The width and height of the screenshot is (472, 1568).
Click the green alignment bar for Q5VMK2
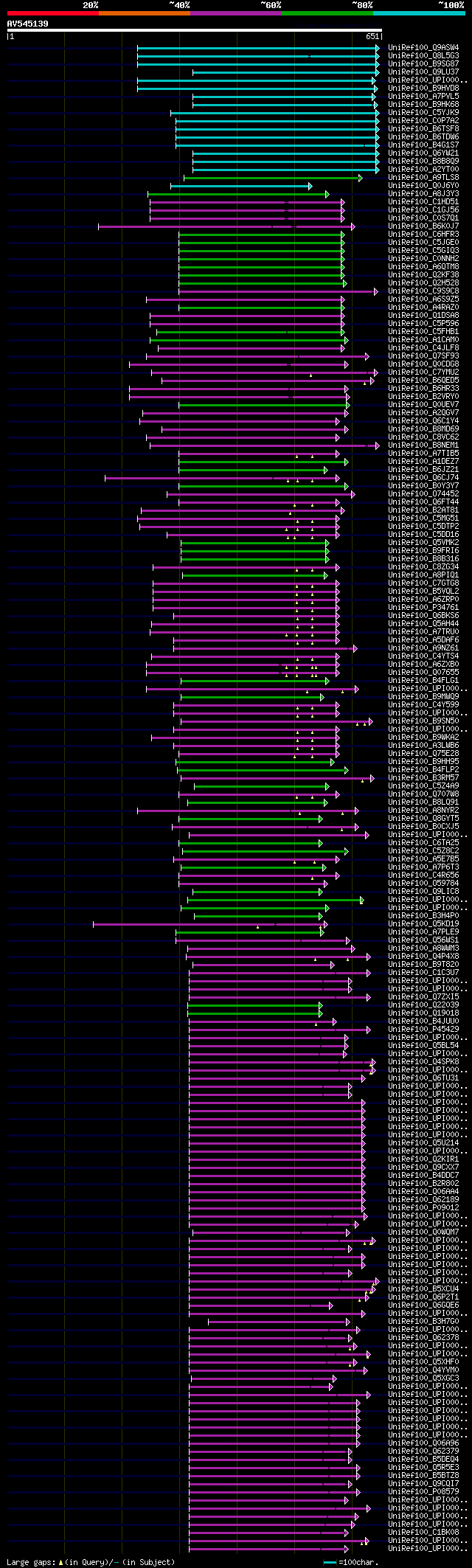(x=255, y=542)
